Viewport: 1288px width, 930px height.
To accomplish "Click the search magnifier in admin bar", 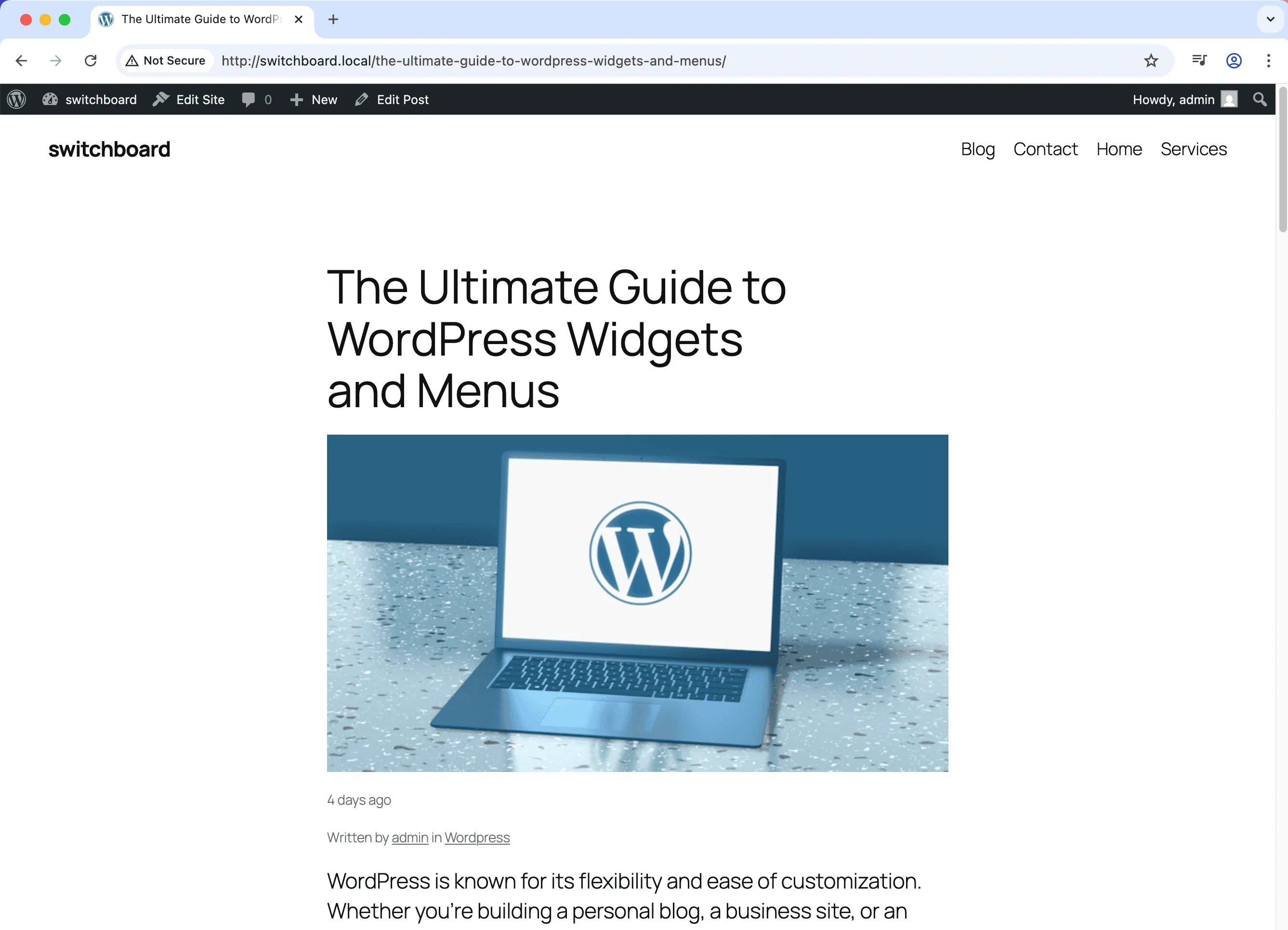I will [x=1260, y=99].
